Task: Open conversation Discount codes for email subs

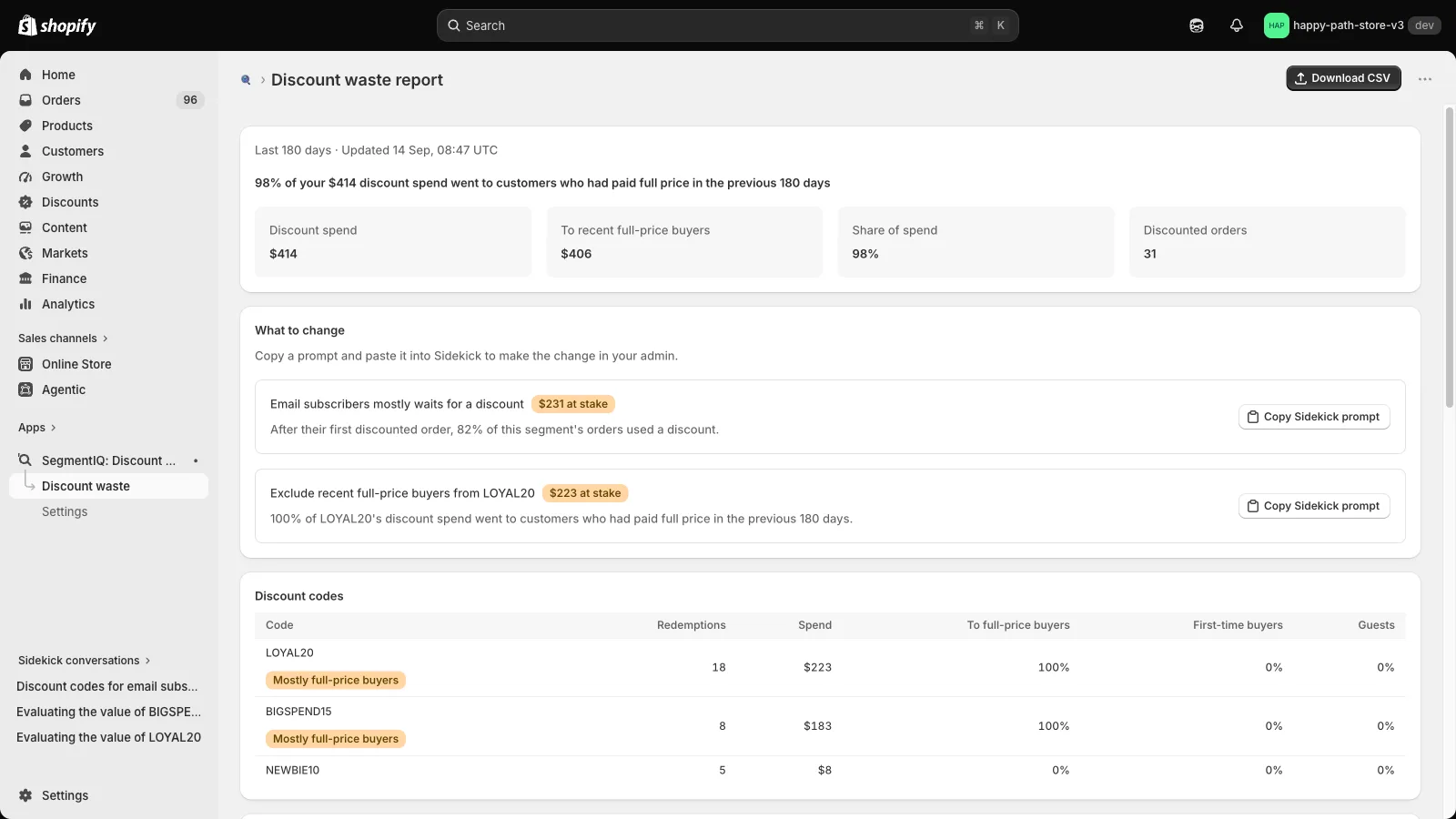Action: coord(109,686)
